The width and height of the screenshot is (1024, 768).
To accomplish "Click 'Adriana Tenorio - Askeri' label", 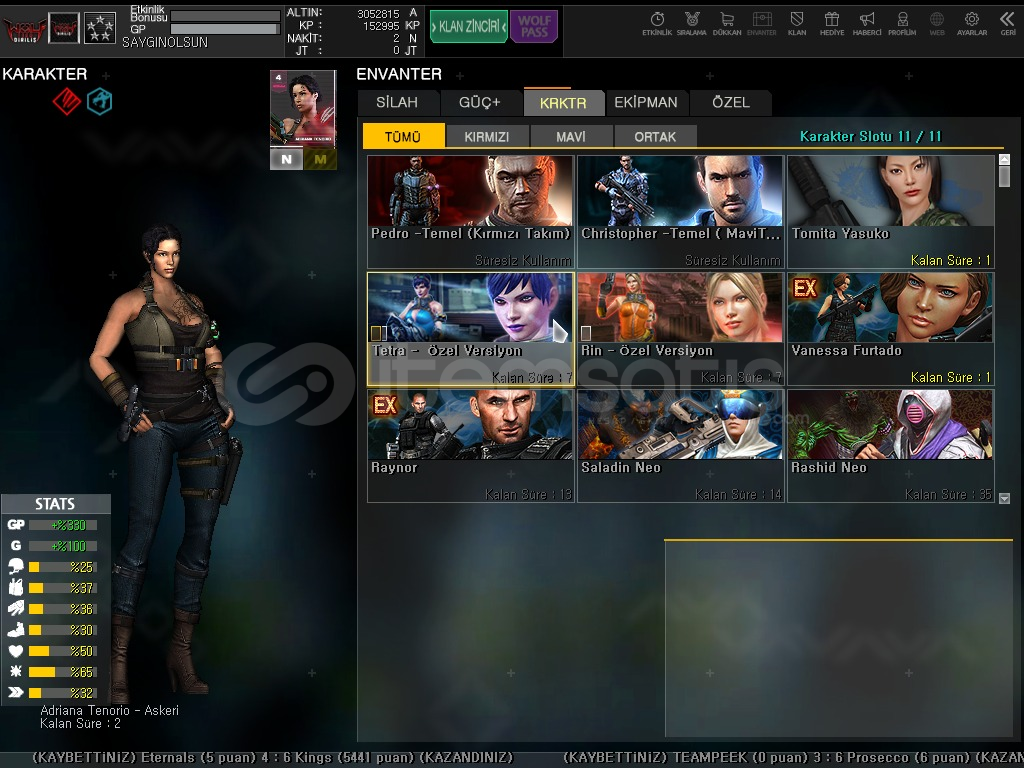I will 110,710.
